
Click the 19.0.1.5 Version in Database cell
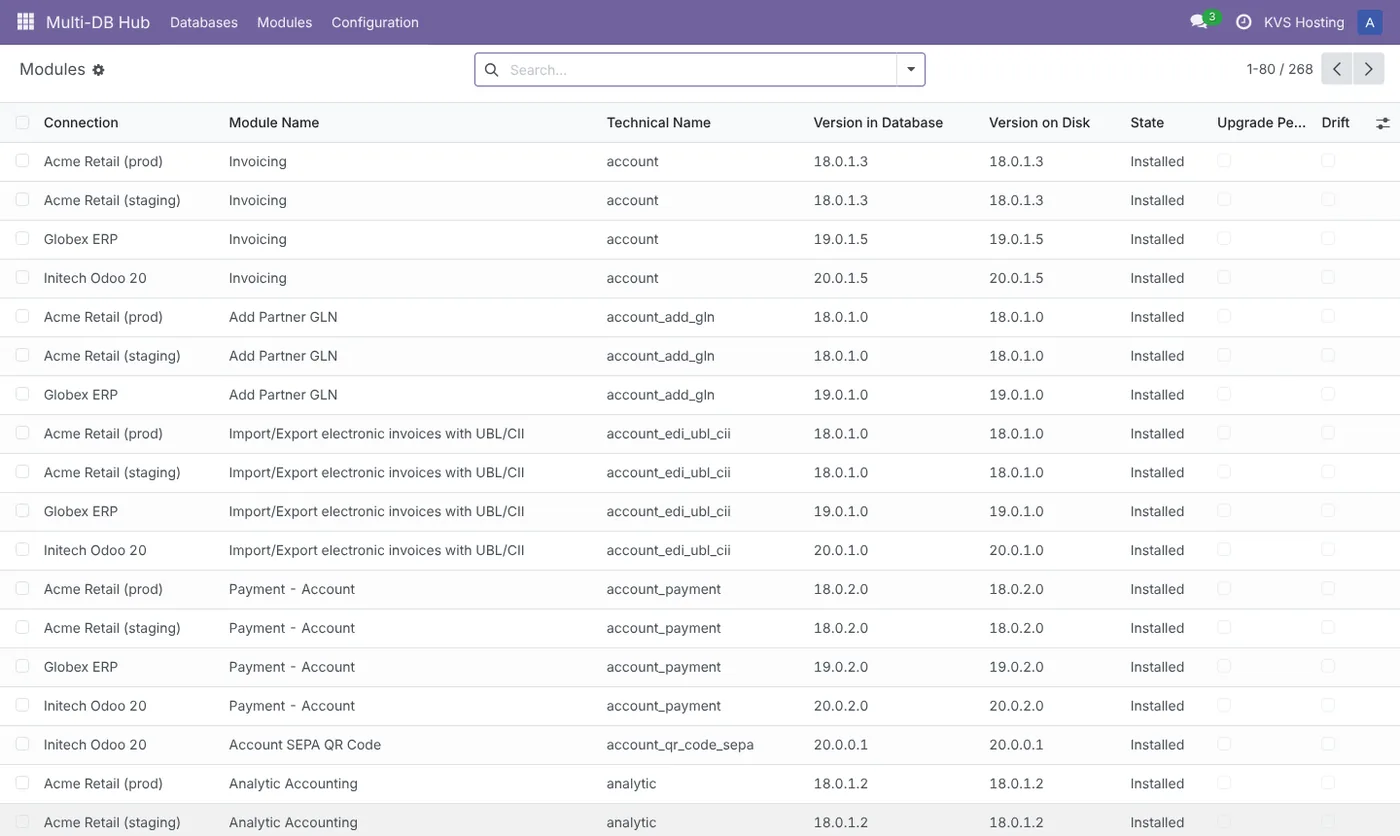(x=841, y=239)
